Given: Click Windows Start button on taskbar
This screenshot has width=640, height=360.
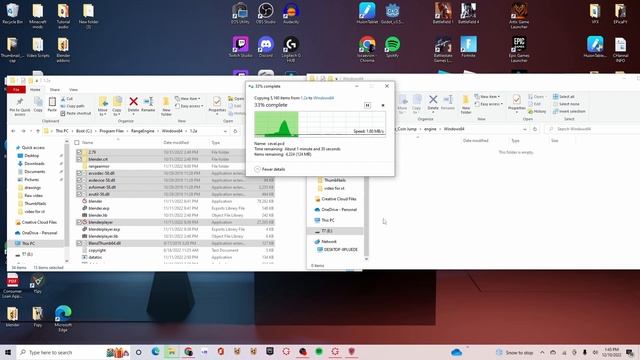Looking at the screenshot, I should pos(8,352).
